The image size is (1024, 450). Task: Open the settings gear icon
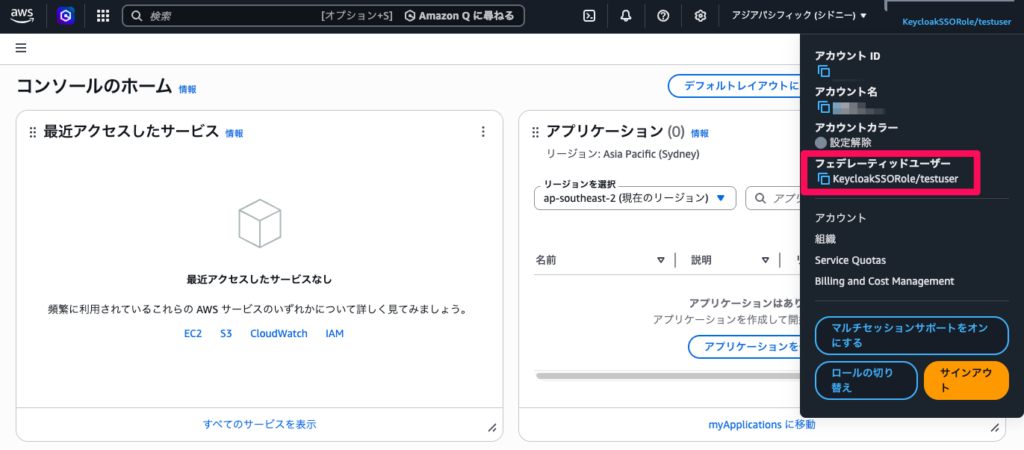click(700, 16)
